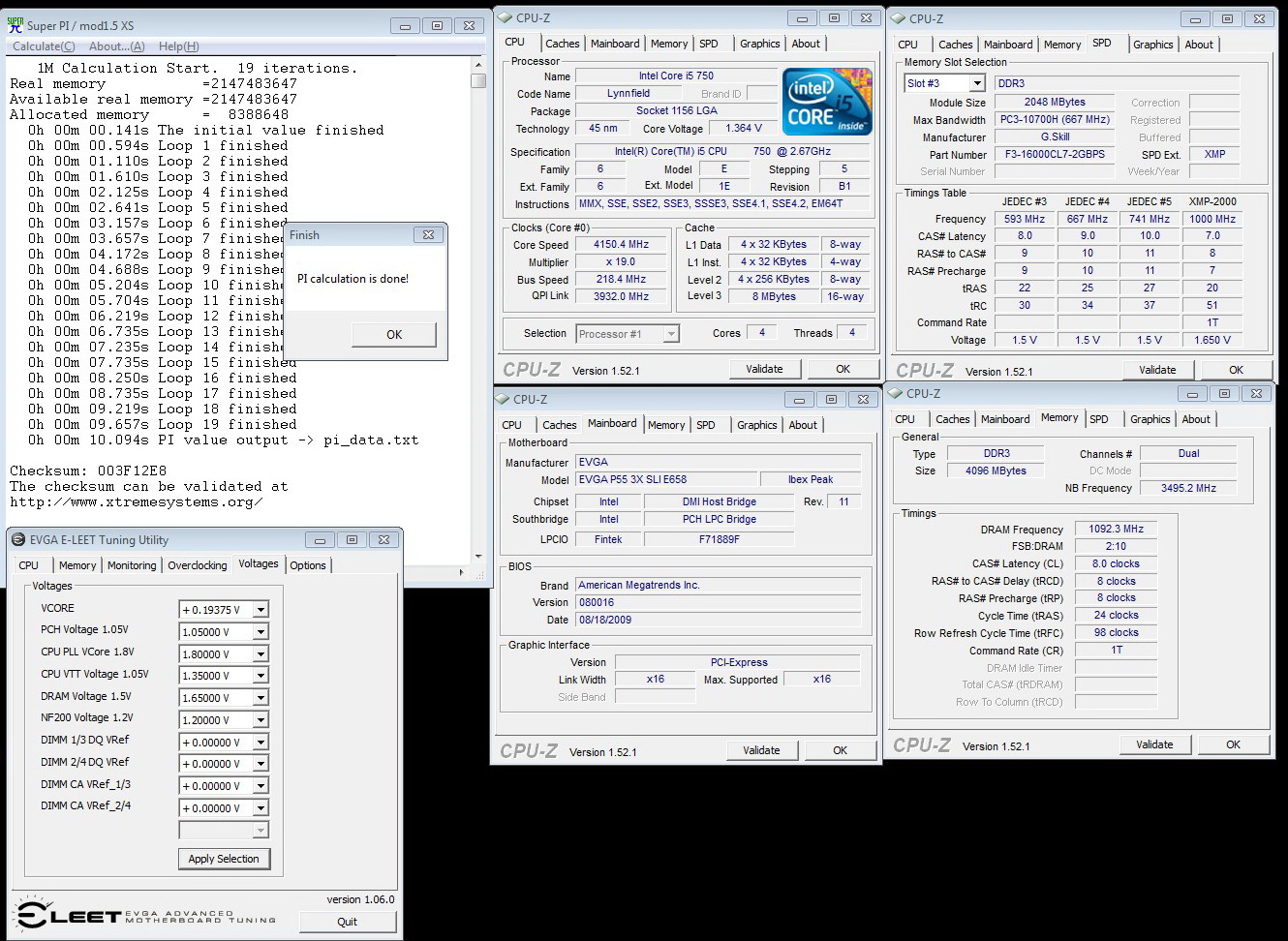Open the CPU tab in E-LEET
The image size is (1288, 941).
29,565
